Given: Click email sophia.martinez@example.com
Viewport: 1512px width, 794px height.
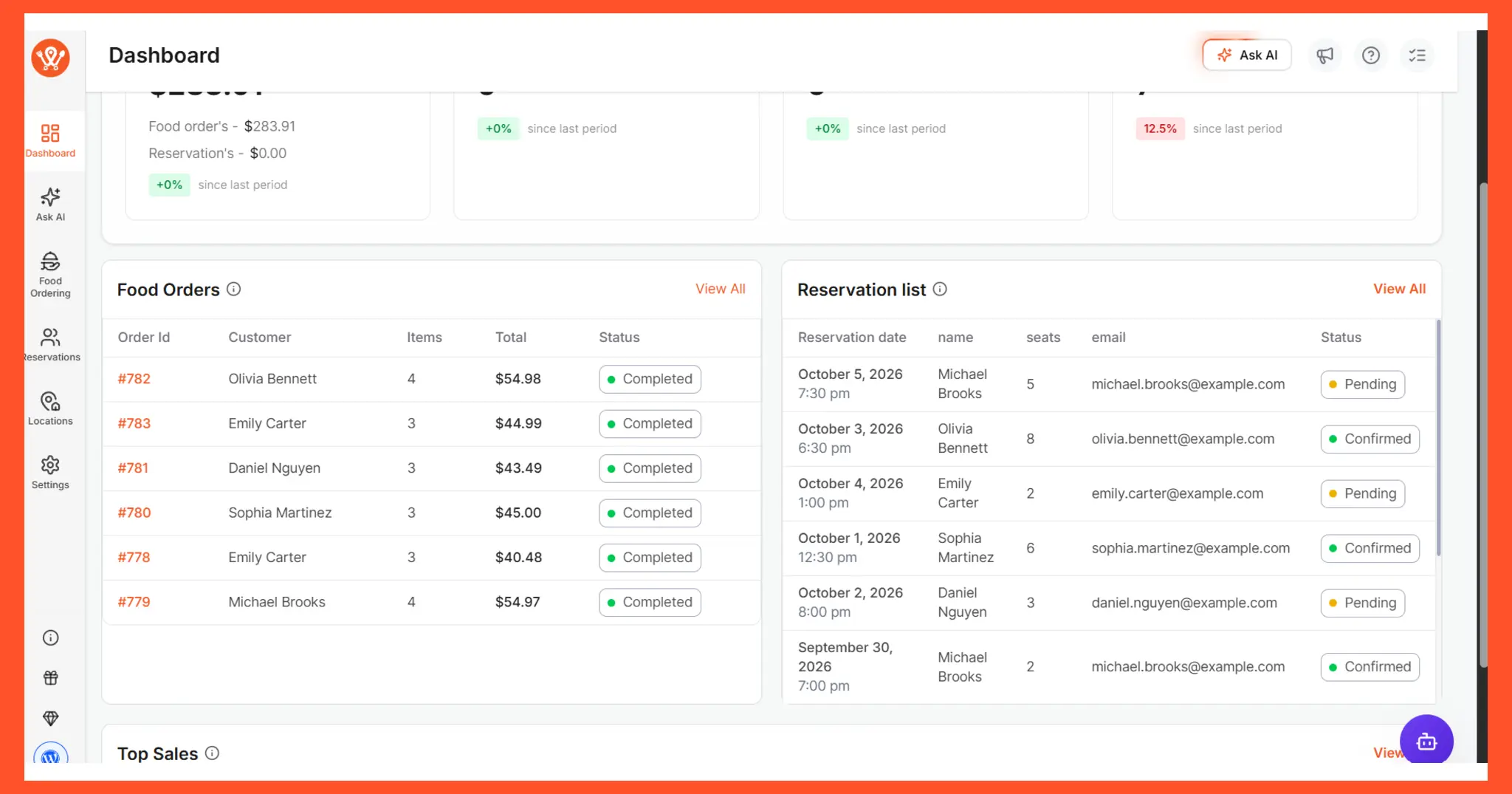Looking at the screenshot, I should [x=1191, y=548].
